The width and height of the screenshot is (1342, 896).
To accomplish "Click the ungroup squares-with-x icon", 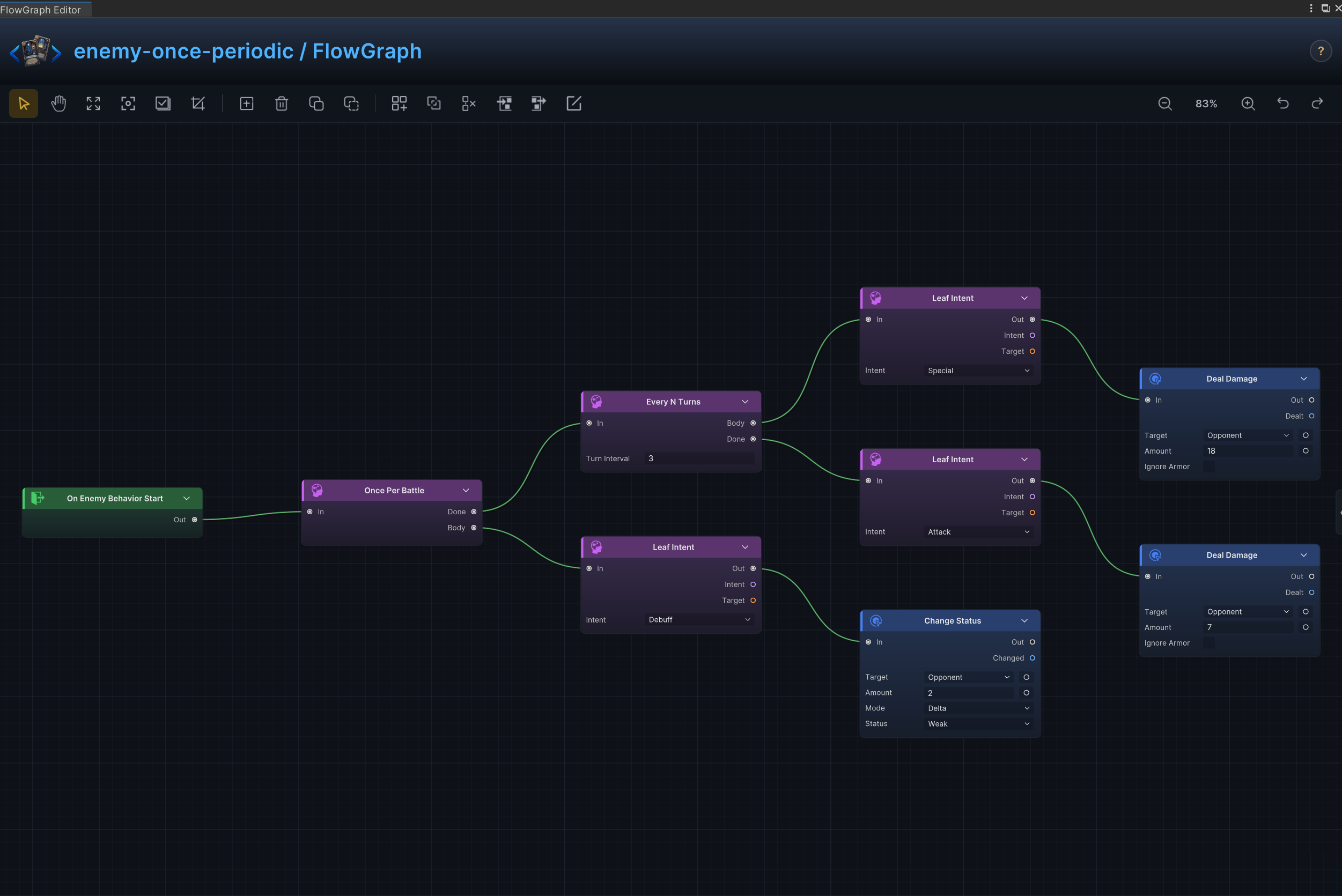I will [469, 103].
